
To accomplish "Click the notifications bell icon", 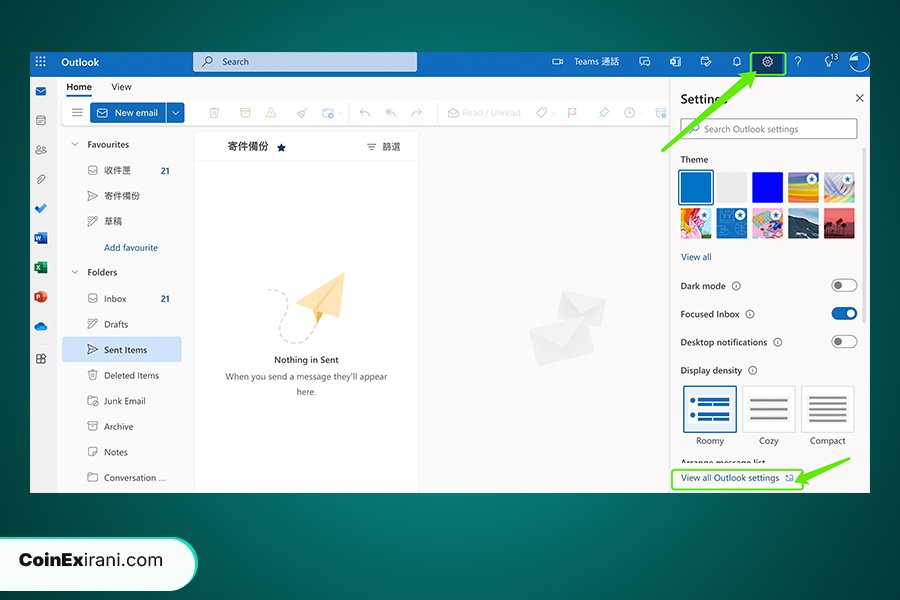I will pyautogui.click(x=737, y=62).
